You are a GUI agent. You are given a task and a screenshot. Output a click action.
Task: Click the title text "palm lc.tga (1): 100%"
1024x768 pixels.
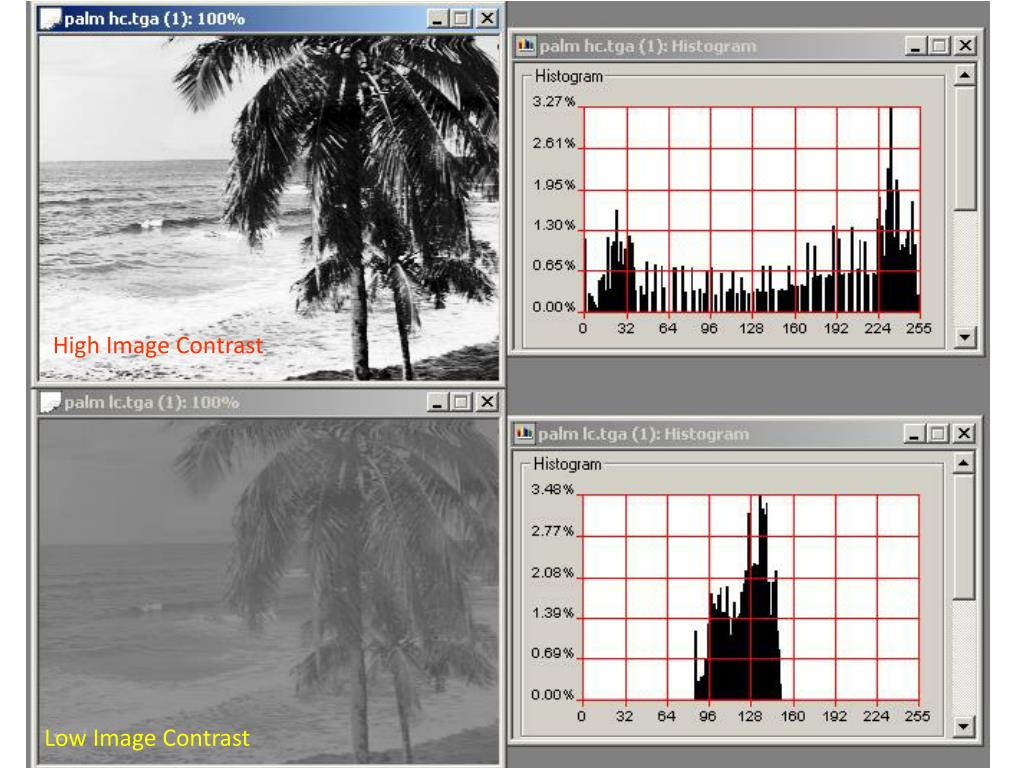152,402
